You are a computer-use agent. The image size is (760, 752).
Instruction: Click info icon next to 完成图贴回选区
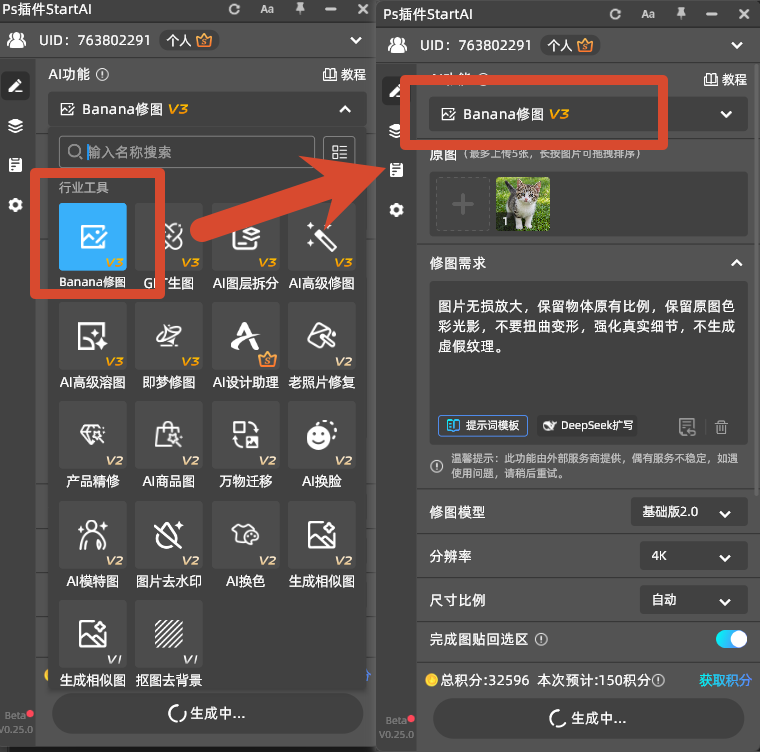click(x=541, y=640)
